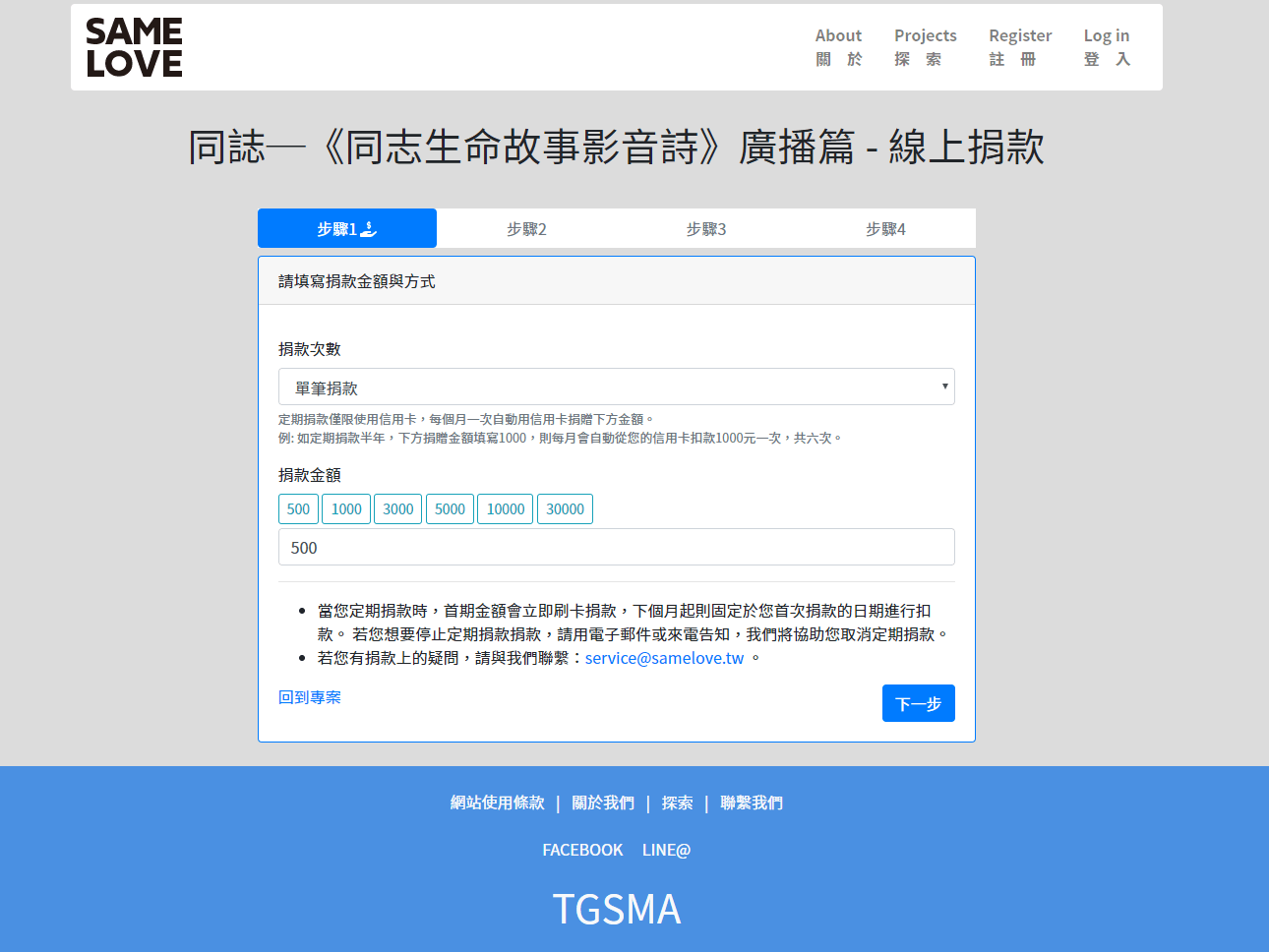This screenshot has width=1269, height=952.
Task: Click the SAME LOVE logo
Action: click(x=131, y=46)
